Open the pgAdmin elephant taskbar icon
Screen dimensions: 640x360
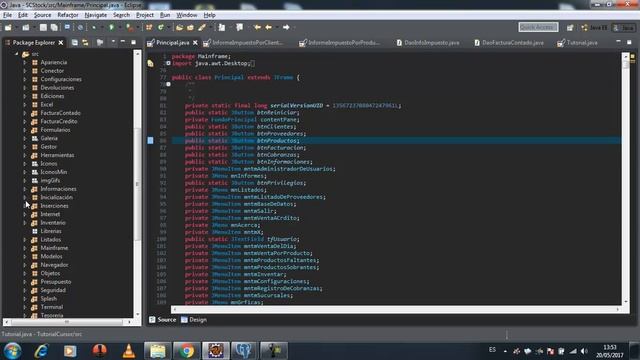pyautogui.click(x=244, y=351)
